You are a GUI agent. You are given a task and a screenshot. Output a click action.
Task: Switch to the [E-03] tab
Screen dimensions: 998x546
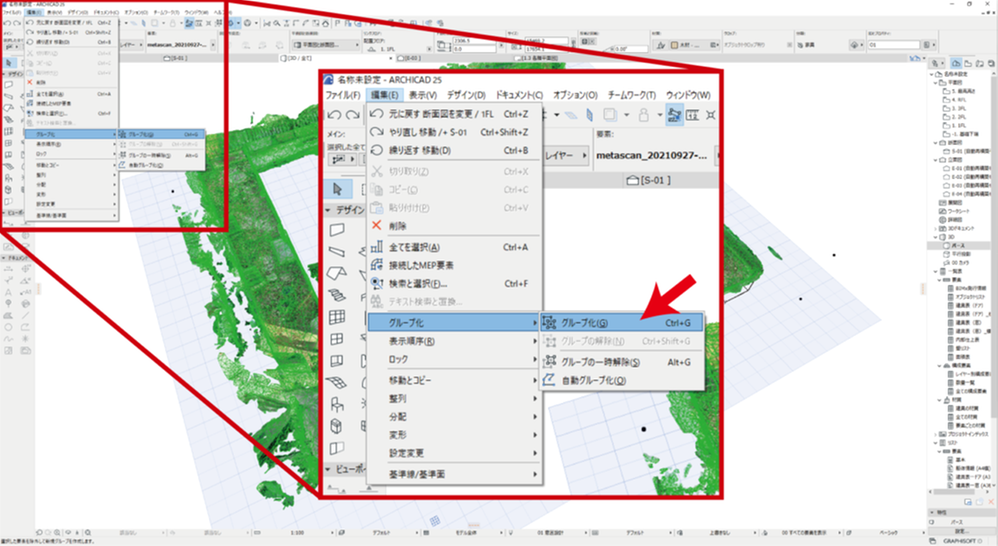click(409, 58)
